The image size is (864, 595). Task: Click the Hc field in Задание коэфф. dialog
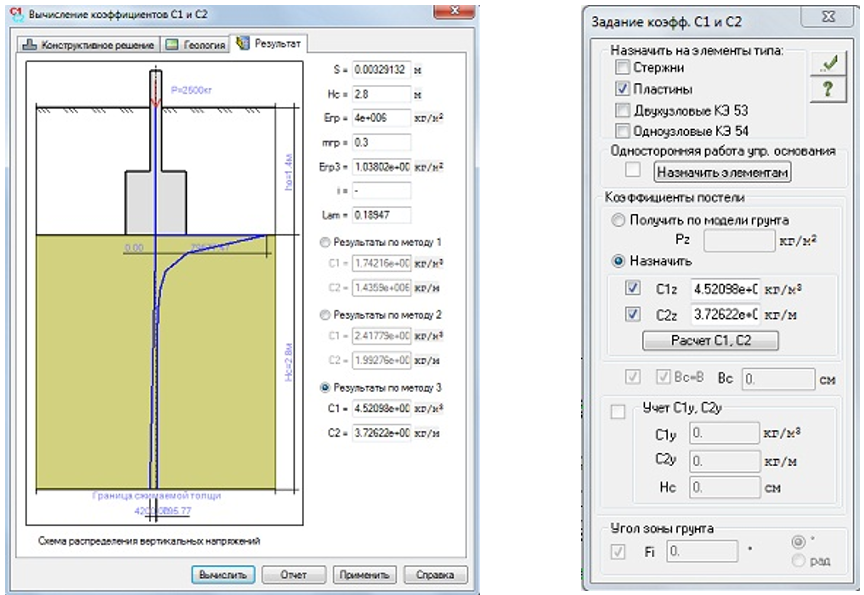(725, 488)
